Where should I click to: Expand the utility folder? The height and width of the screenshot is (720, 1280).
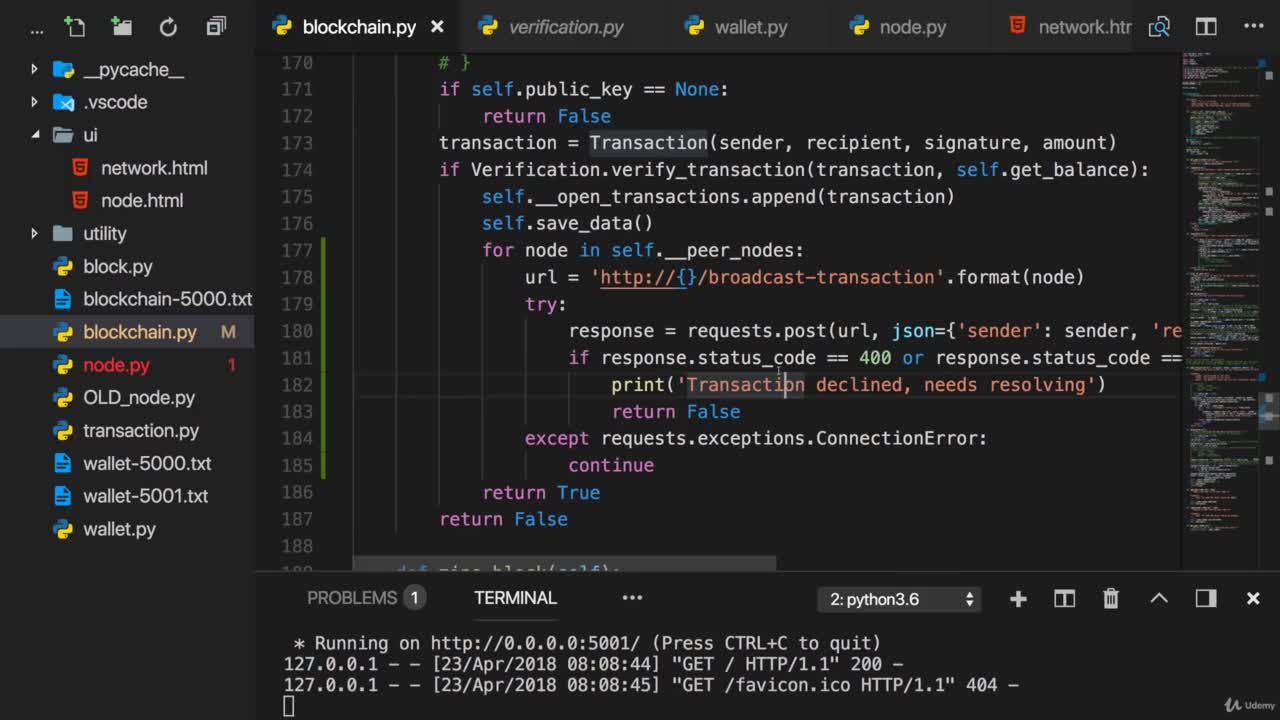coord(34,233)
